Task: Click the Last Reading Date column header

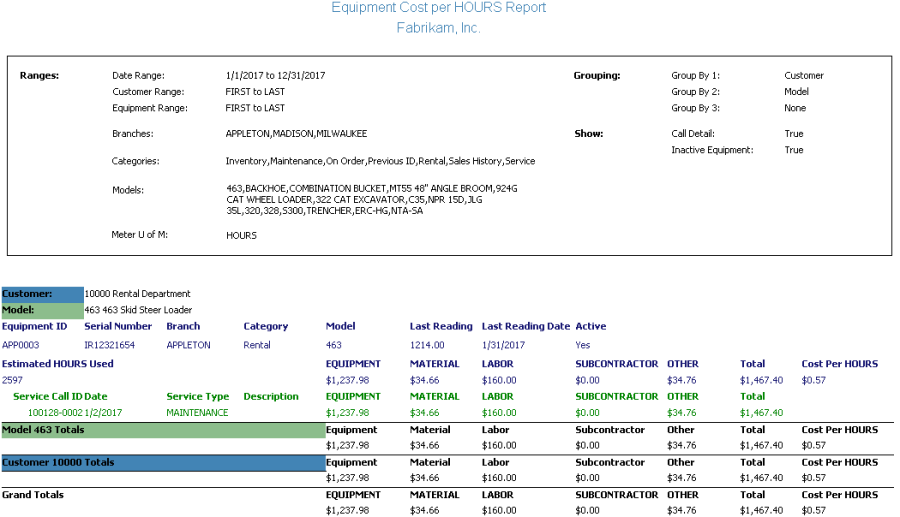Action: (525, 326)
